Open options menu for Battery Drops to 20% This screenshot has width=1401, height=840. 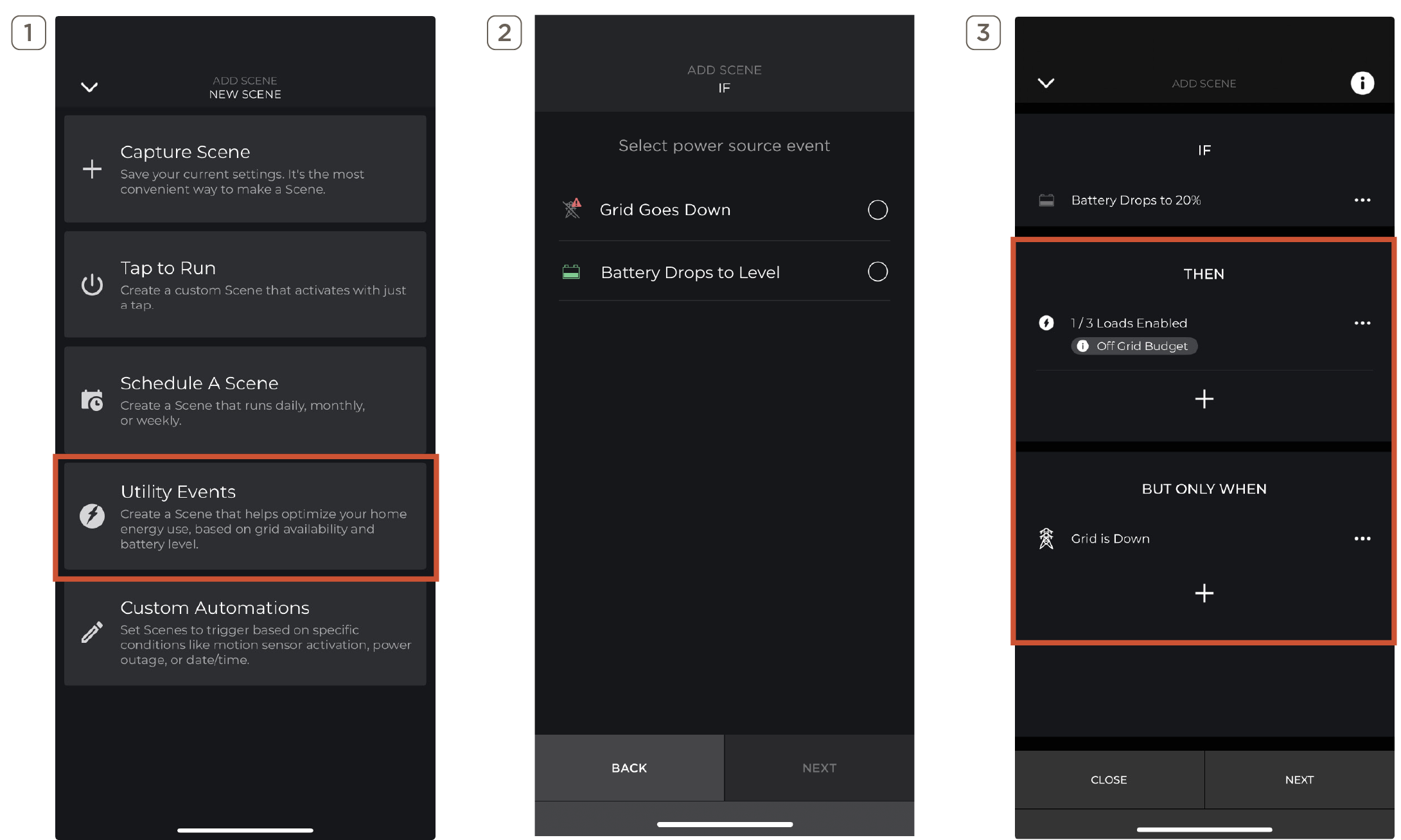1362,200
